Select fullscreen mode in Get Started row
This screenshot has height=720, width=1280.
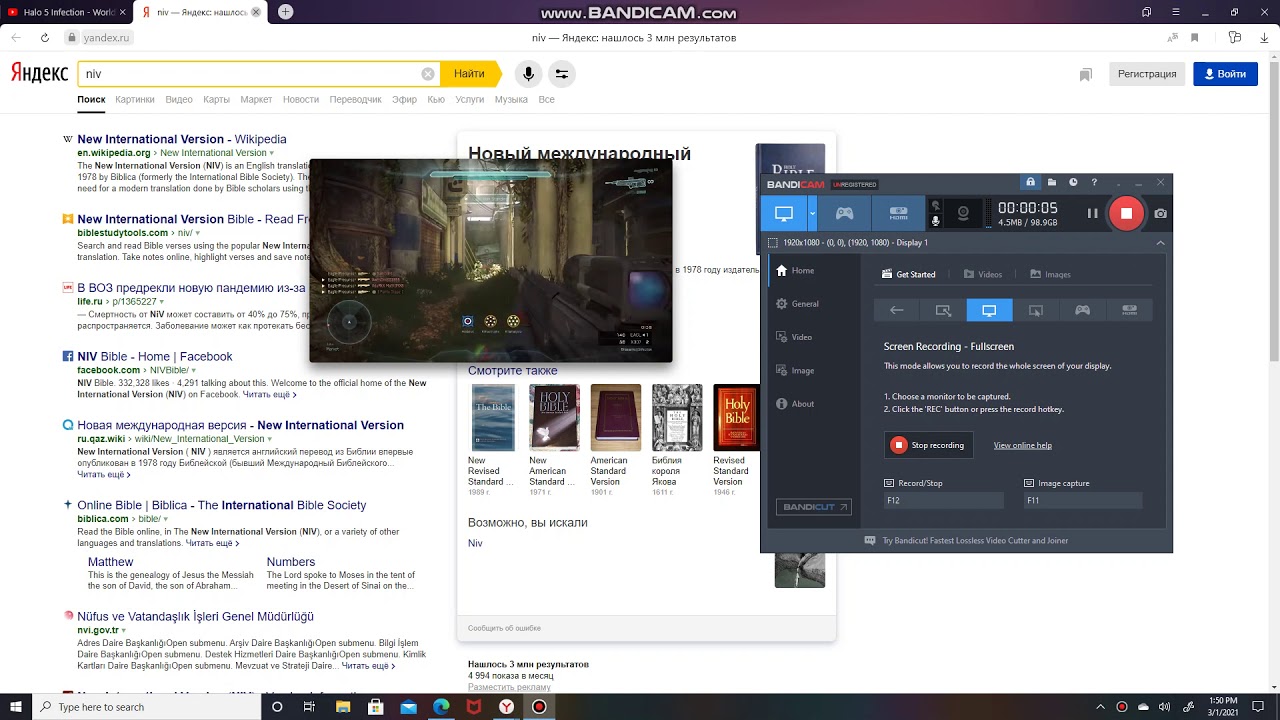(989, 310)
